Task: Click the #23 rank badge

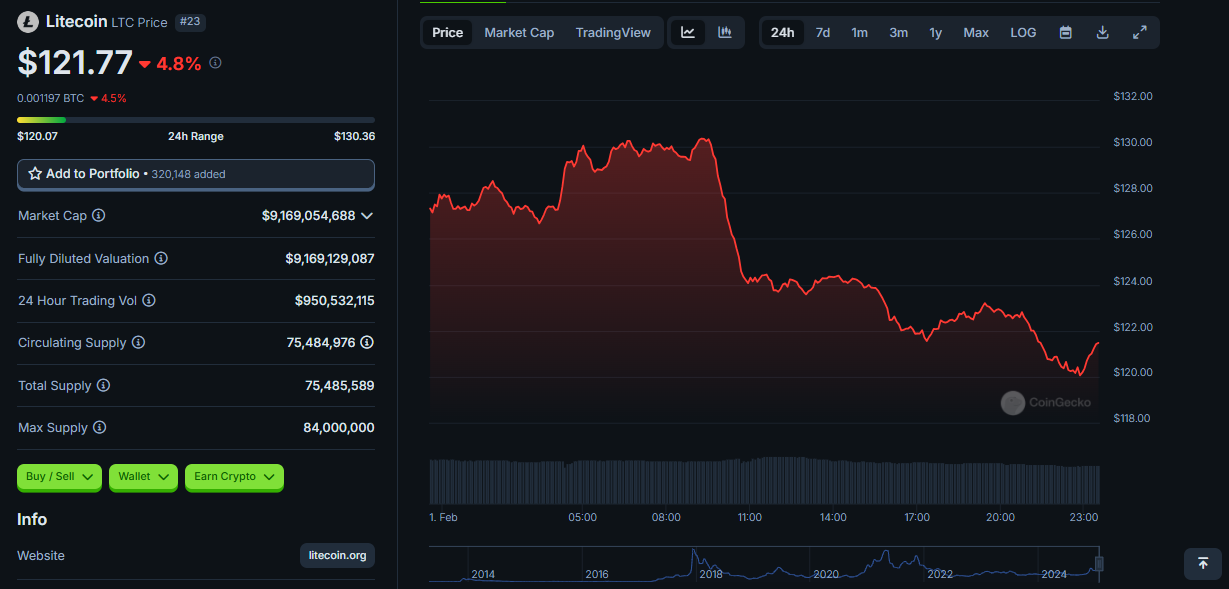Action: [190, 22]
